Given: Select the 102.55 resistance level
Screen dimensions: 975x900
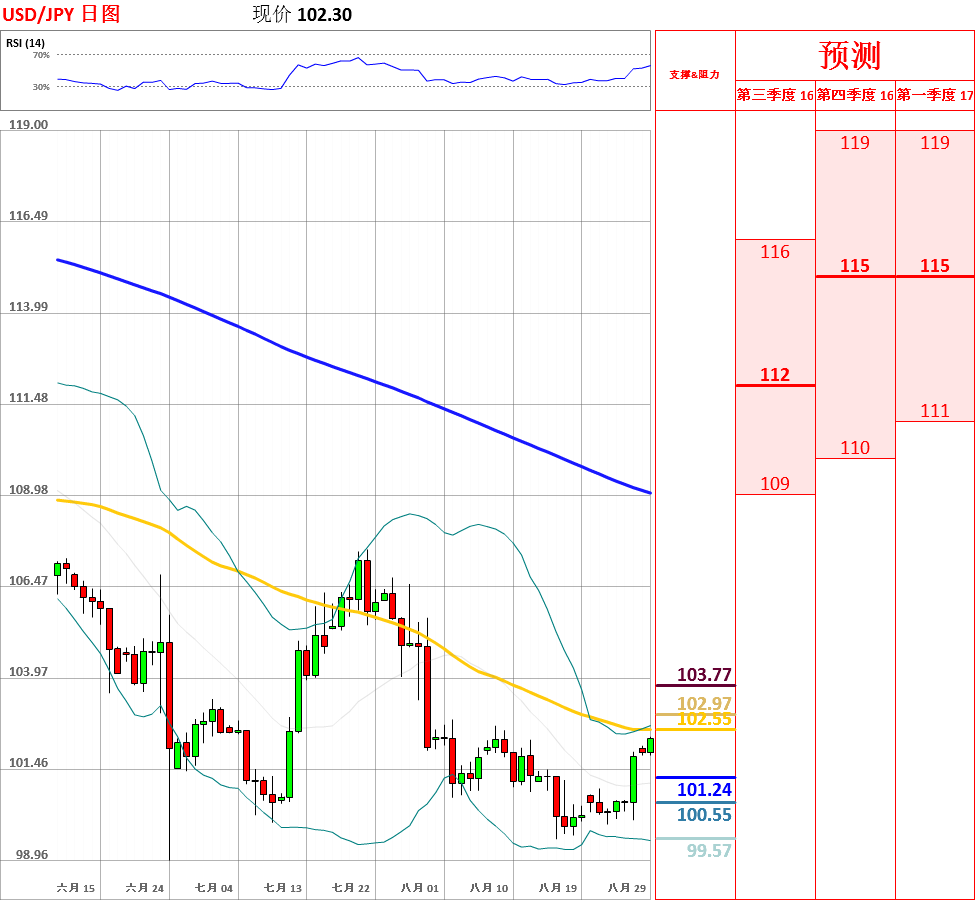Looking at the screenshot, I should point(704,720).
